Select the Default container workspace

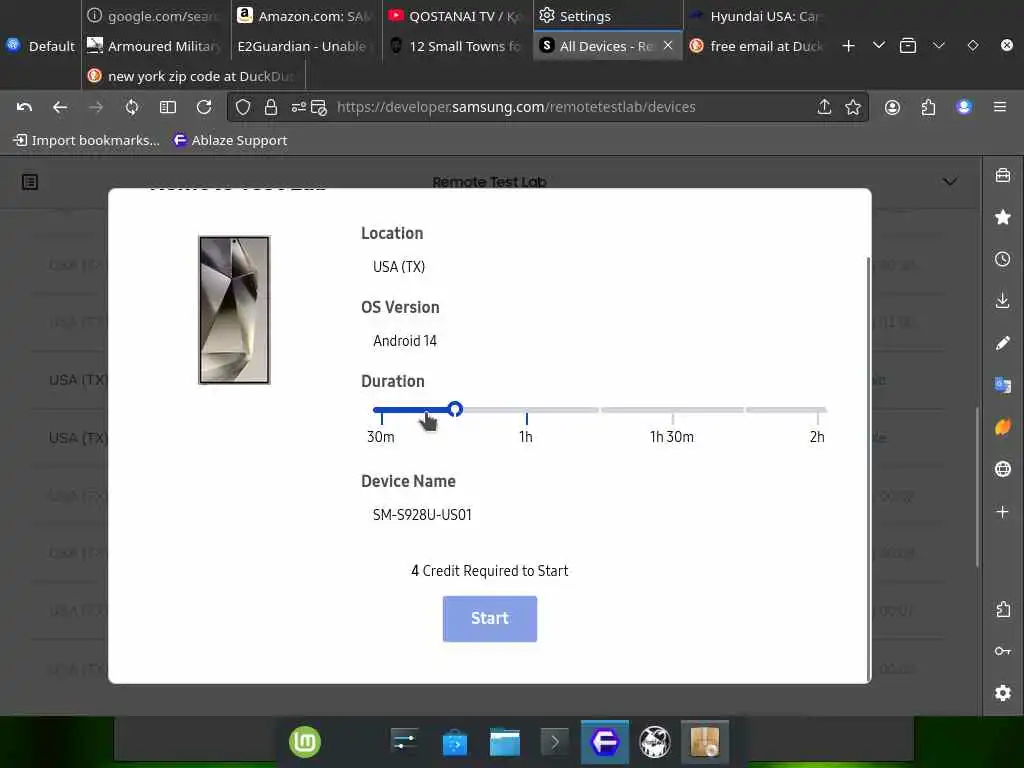pos(40,46)
